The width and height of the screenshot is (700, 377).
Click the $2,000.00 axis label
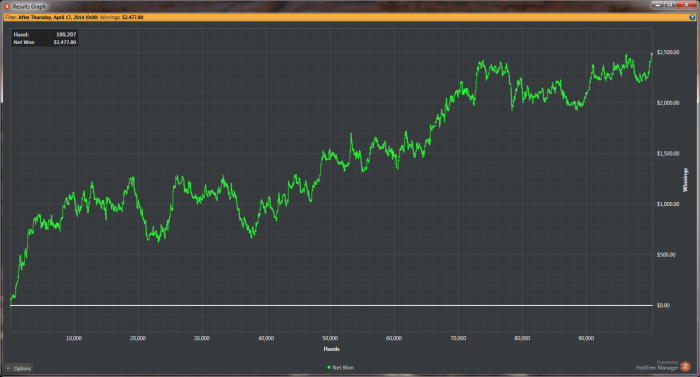click(668, 103)
